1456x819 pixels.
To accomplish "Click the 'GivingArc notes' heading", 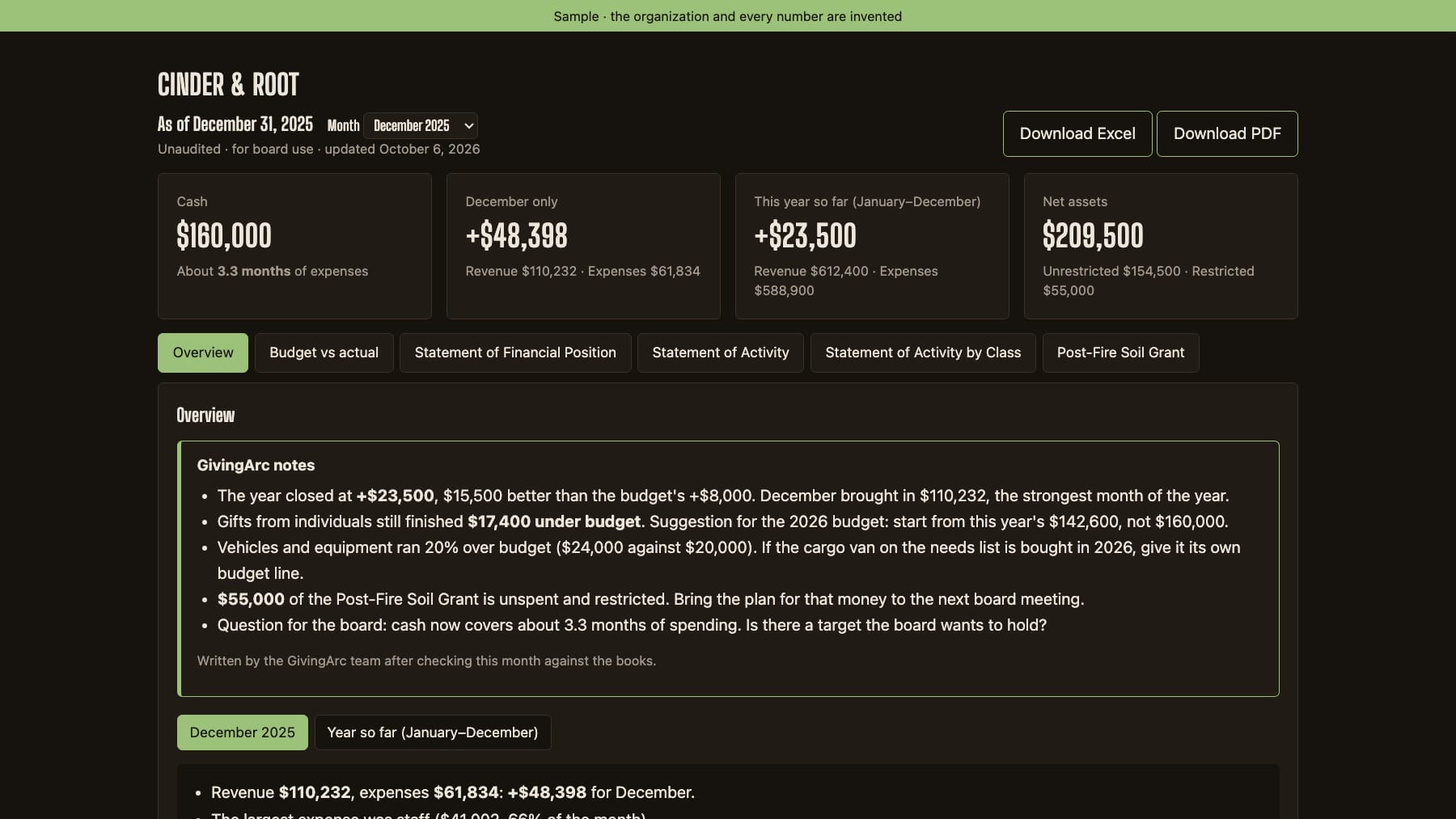I will tap(256, 466).
